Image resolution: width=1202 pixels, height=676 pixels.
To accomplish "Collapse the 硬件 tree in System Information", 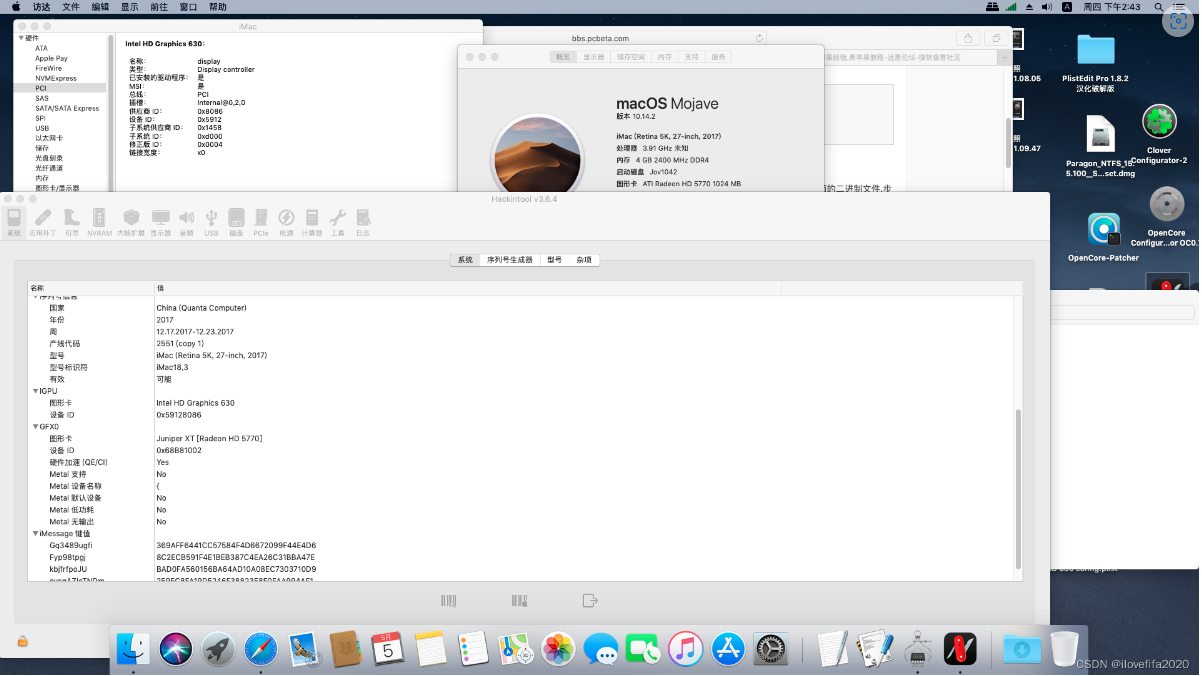I will [21, 38].
